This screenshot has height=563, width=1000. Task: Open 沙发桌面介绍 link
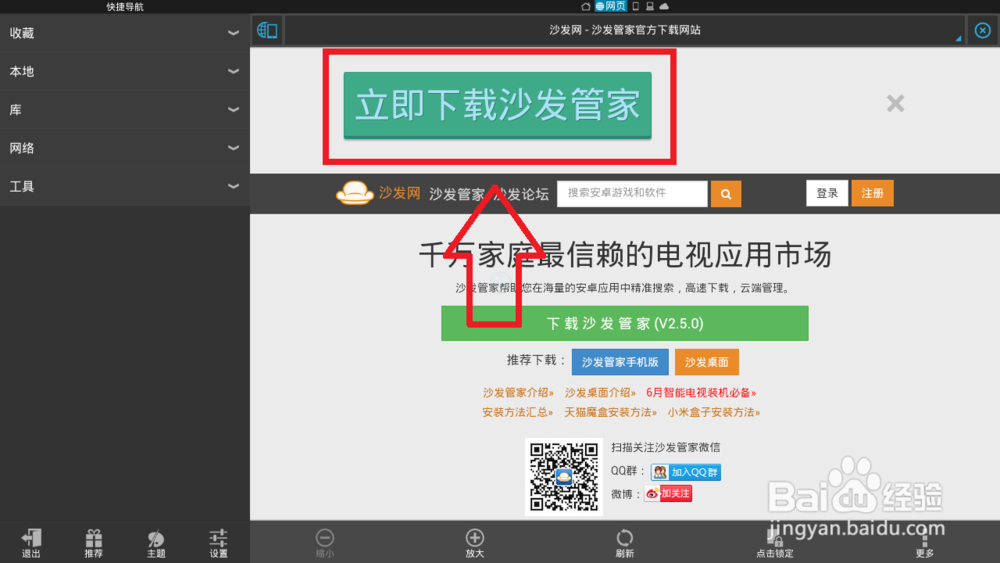[x=600, y=393]
